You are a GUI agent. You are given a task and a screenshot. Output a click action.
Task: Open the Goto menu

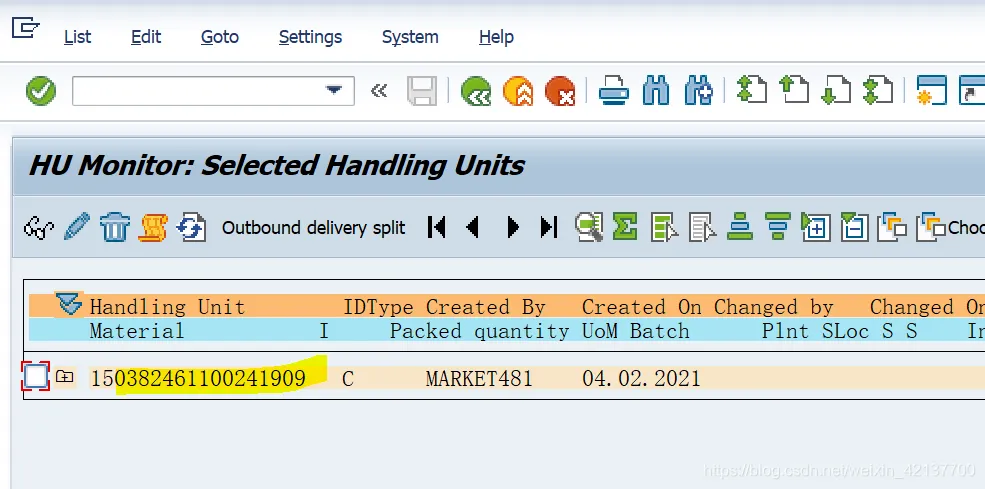[220, 37]
